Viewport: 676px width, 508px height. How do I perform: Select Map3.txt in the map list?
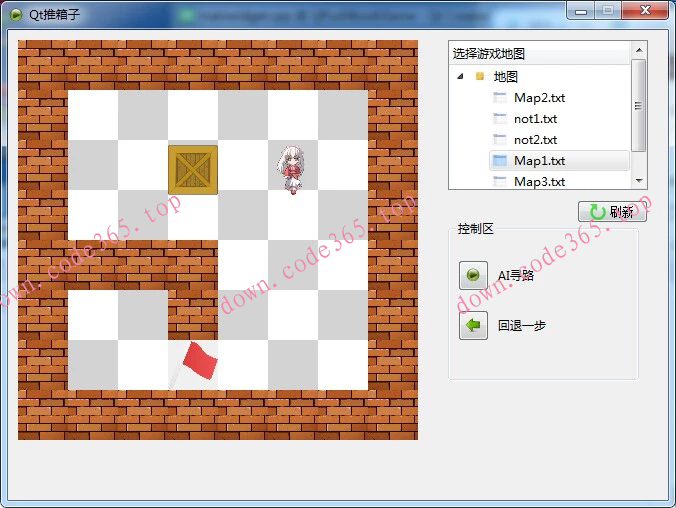pos(539,182)
